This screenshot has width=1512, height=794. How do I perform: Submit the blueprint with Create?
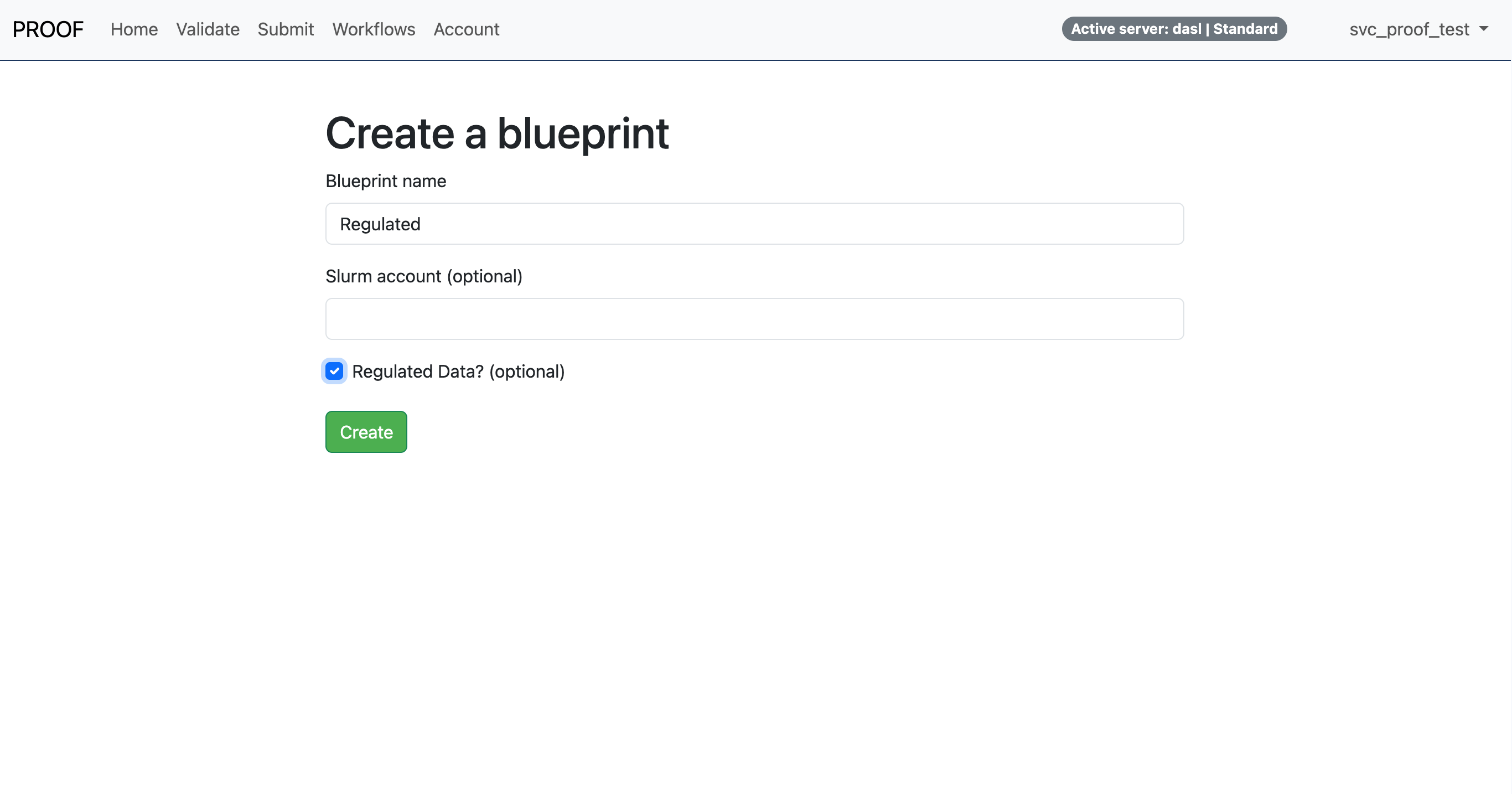[x=366, y=432]
